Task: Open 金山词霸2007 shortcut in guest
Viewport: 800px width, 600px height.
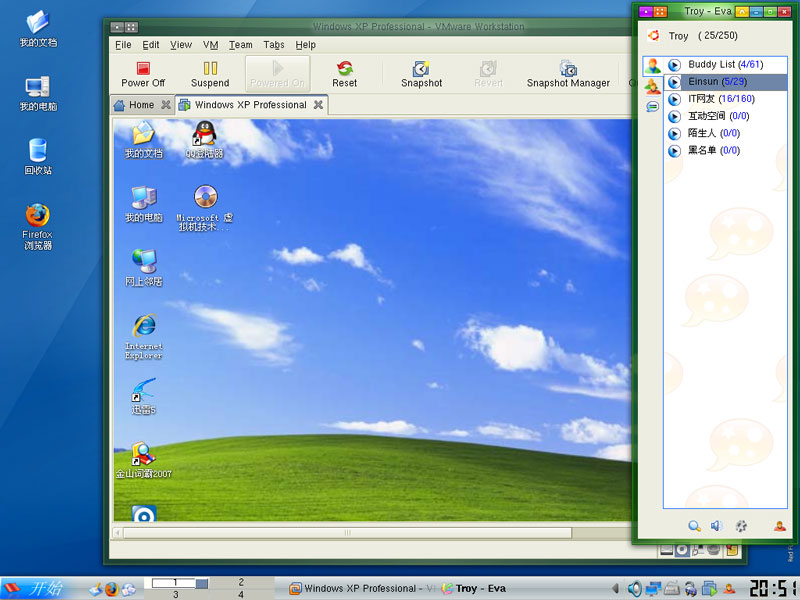Action: (143, 460)
